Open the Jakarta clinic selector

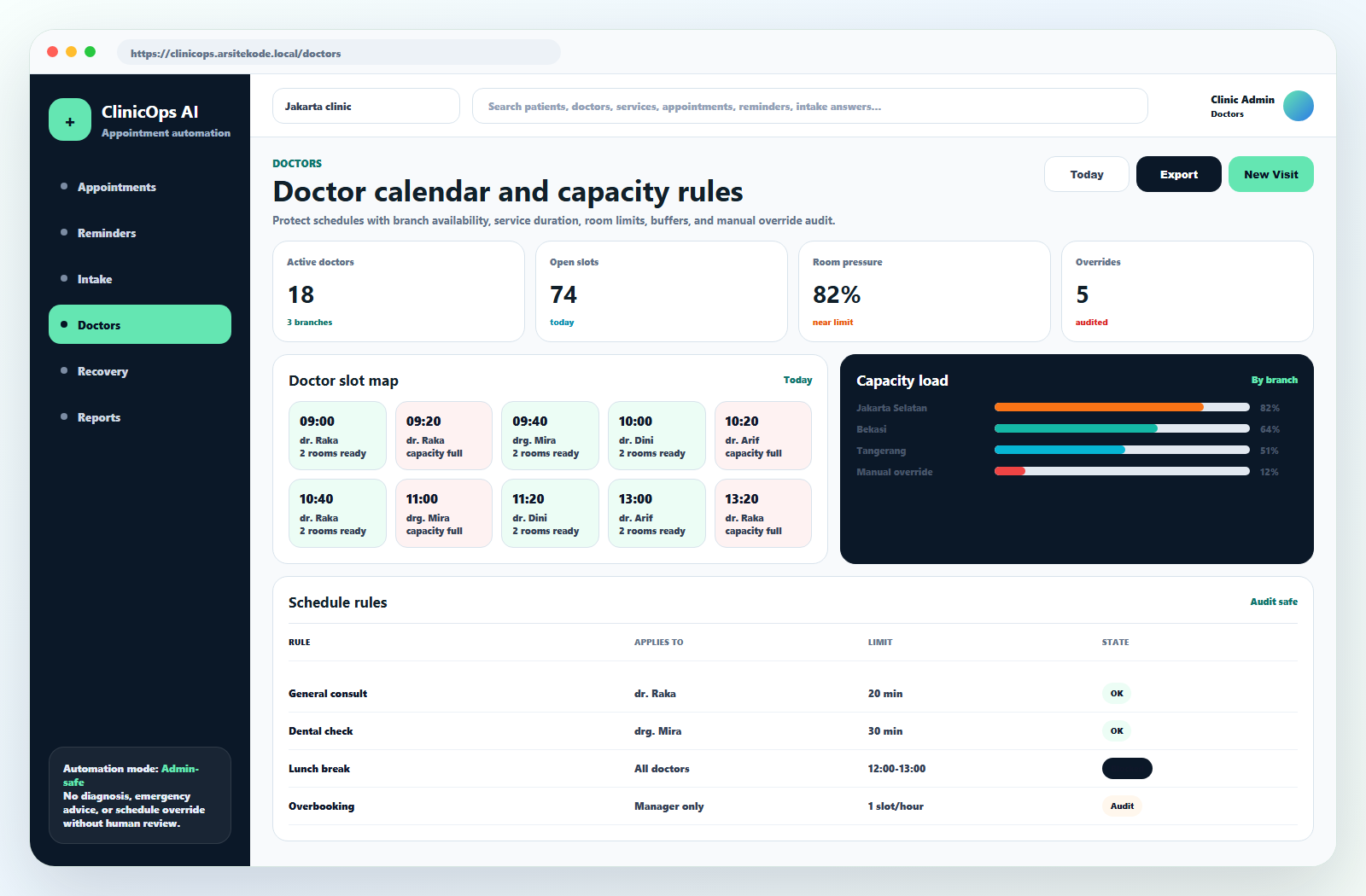click(x=366, y=106)
